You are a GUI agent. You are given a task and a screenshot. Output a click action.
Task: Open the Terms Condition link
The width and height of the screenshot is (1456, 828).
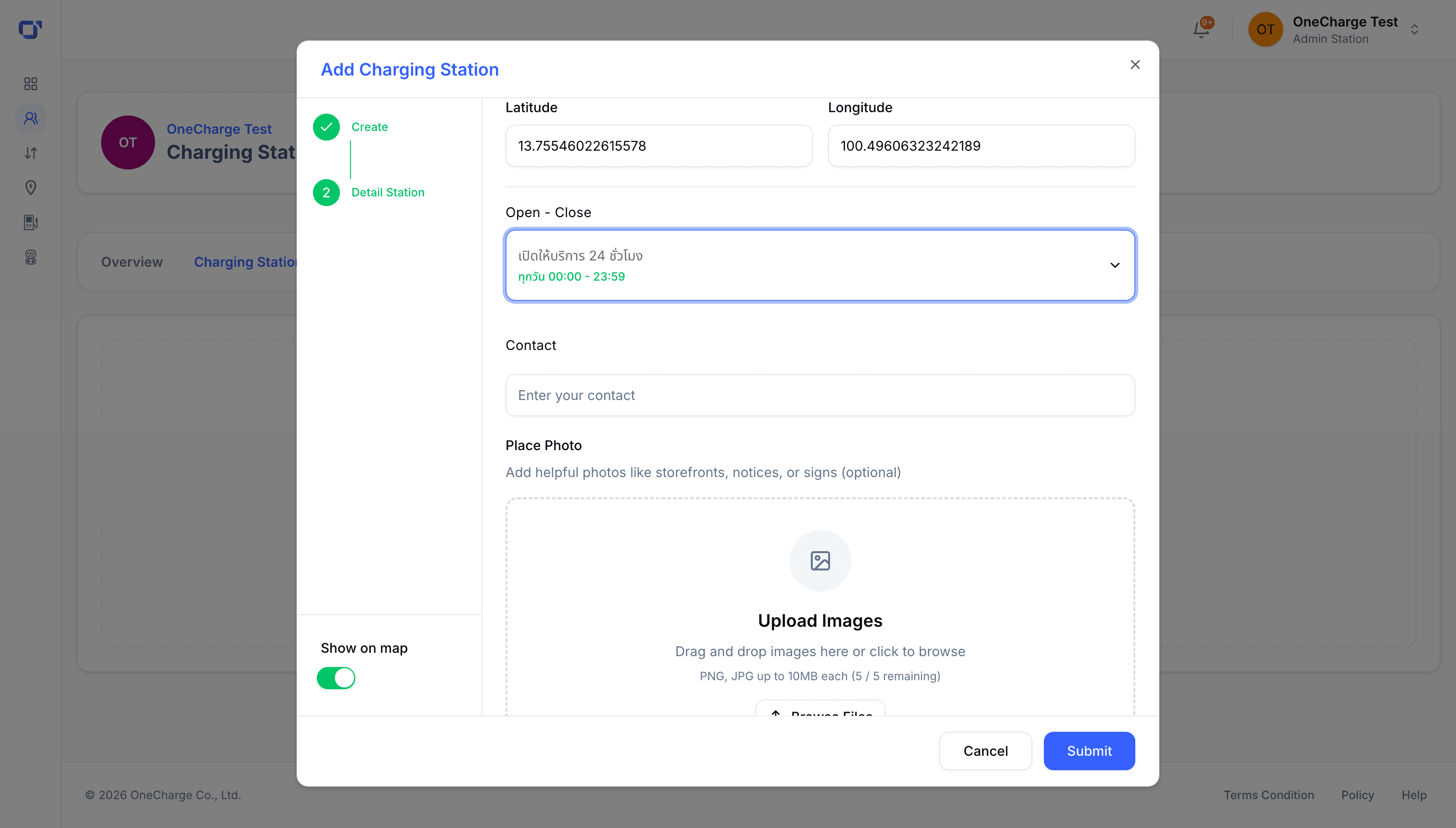pos(1268,795)
